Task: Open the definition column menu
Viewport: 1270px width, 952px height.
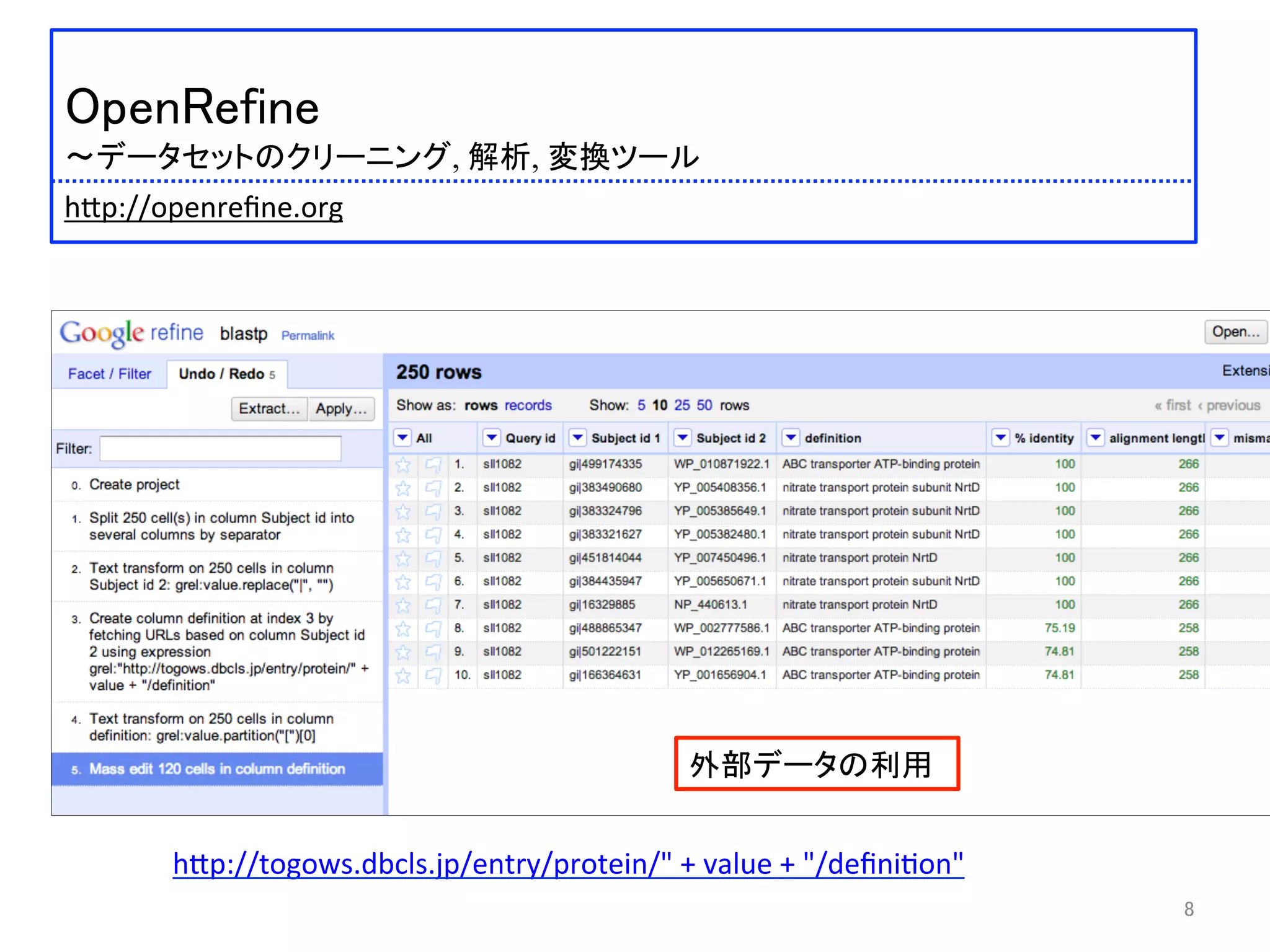Action: point(791,438)
